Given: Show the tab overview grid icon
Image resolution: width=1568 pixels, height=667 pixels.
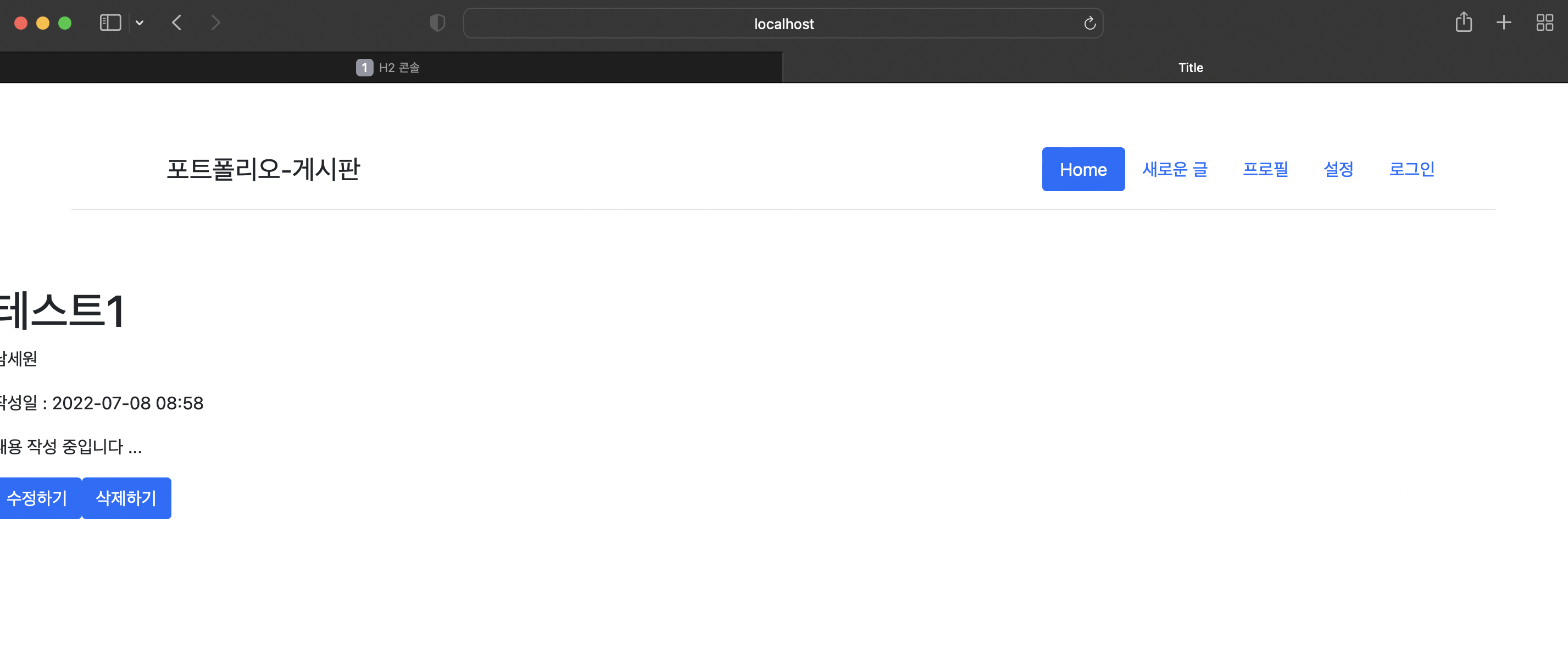Looking at the screenshot, I should (x=1544, y=23).
